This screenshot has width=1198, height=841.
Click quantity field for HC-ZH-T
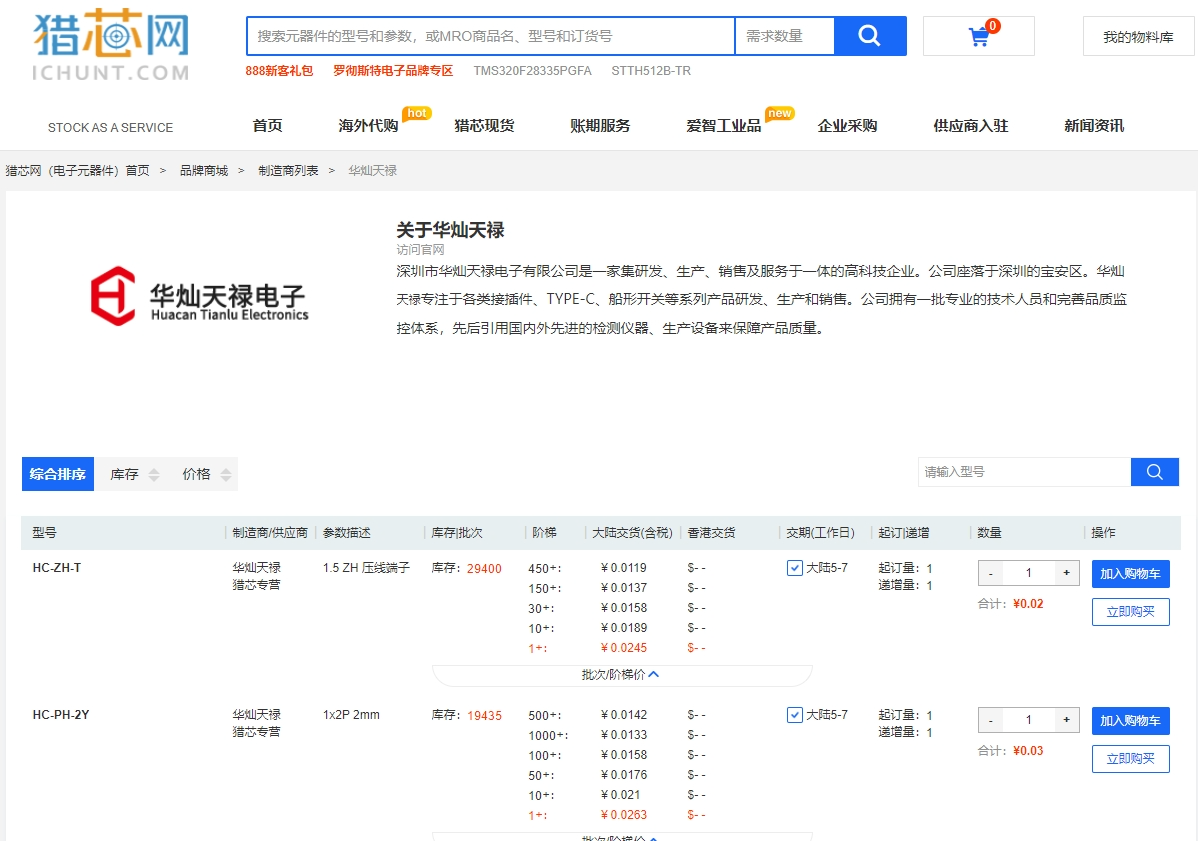pyautogui.click(x=1028, y=573)
